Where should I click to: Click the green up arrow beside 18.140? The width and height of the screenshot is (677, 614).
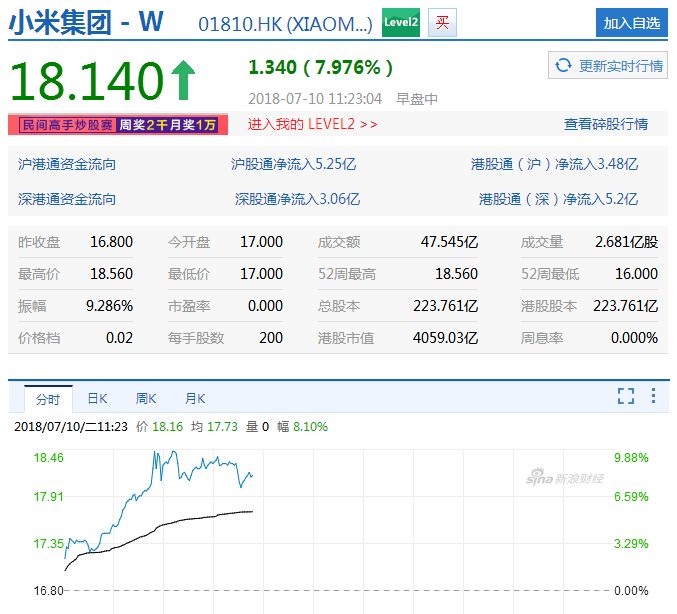(183, 80)
